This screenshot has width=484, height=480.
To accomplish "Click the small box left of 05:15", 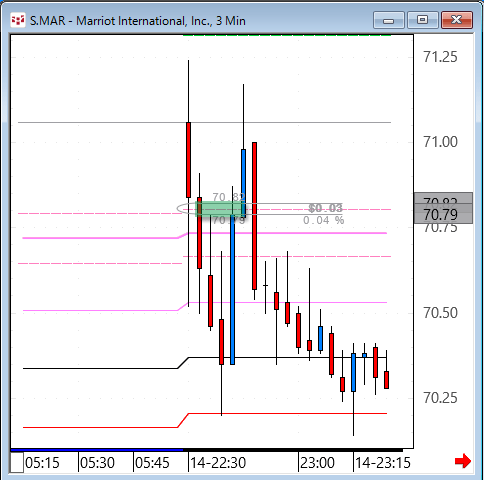I will (x=17, y=462).
